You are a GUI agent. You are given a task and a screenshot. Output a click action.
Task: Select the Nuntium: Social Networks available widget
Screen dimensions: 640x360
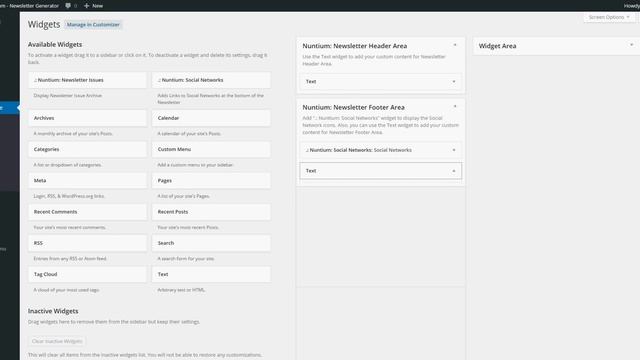(211, 80)
